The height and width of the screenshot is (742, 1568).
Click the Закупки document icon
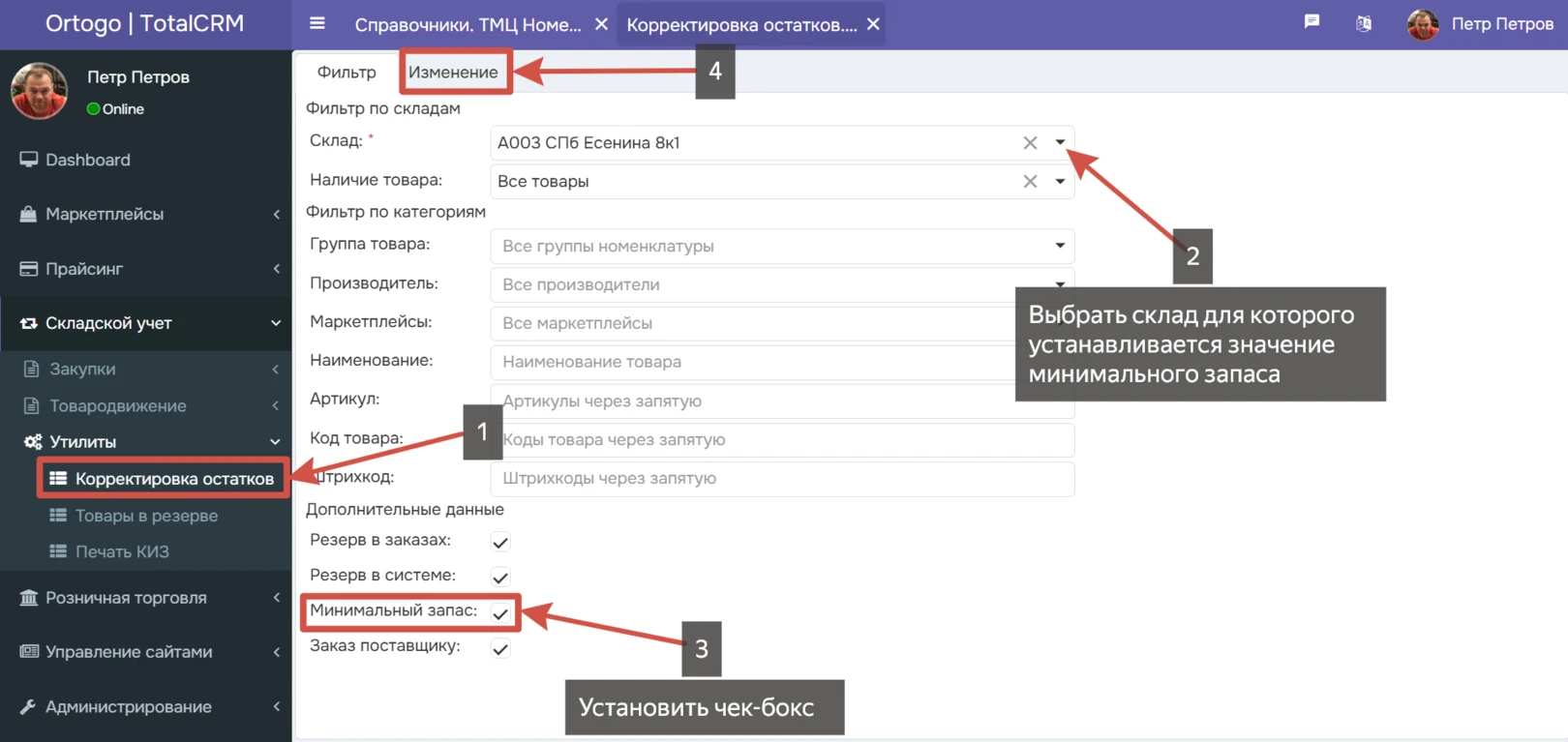(x=31, y=369)
